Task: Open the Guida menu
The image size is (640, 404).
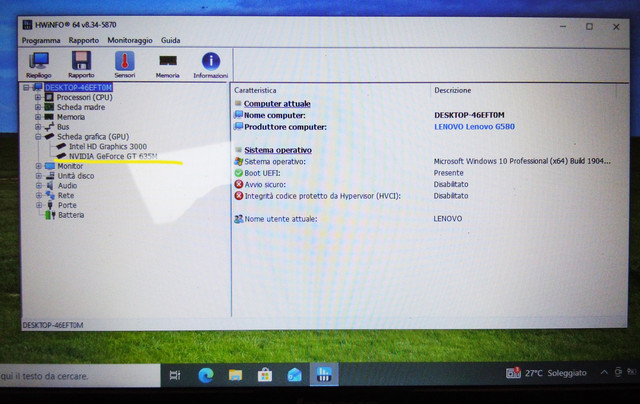Action: [171, 40]
